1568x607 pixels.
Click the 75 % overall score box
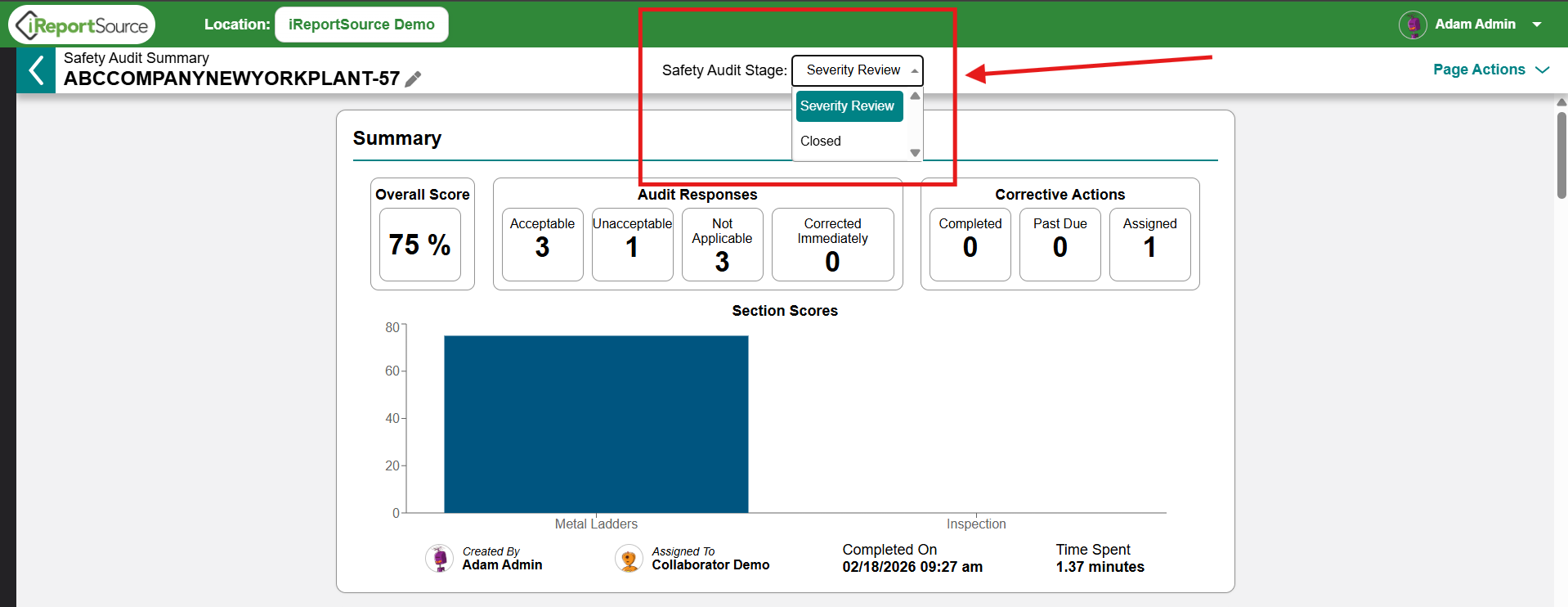point(420,245)
